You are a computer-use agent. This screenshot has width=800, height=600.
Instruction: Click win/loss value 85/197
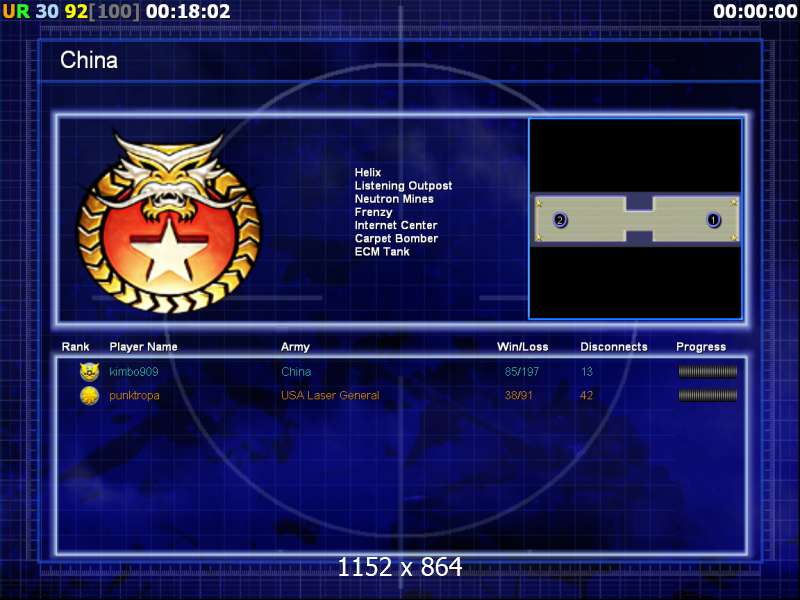521,371
